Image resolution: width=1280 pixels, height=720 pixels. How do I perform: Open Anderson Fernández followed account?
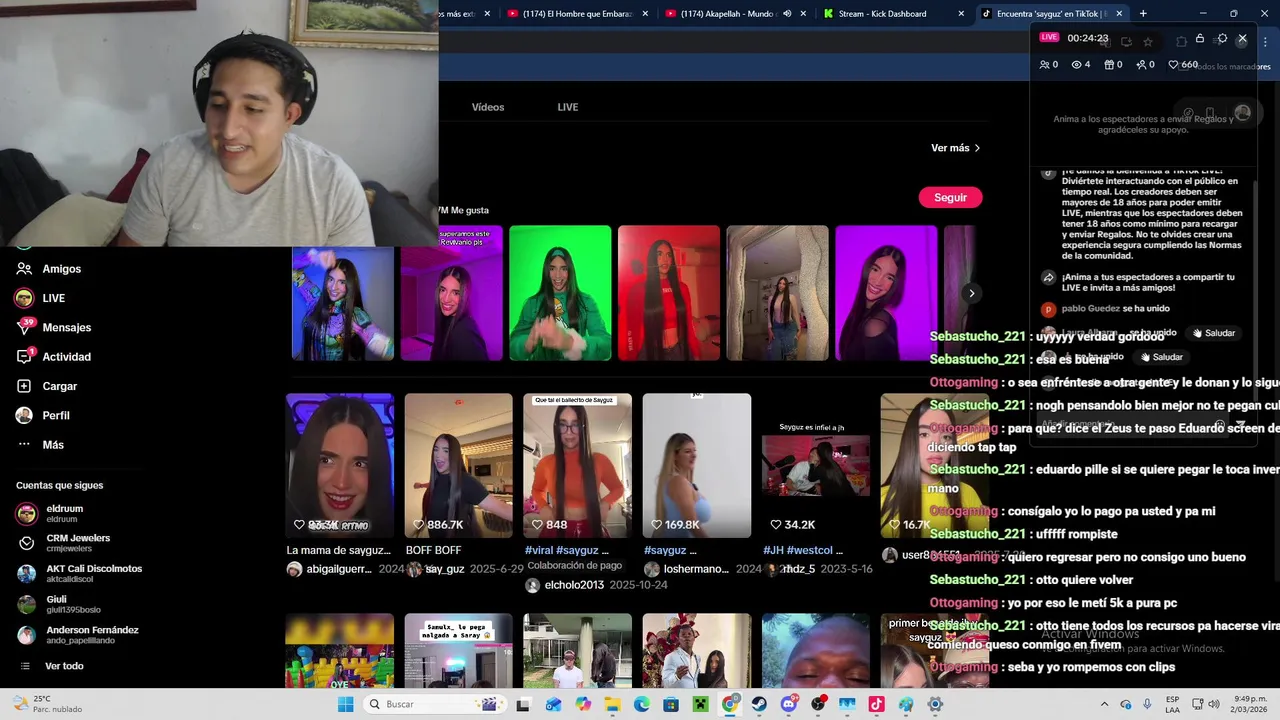click(78, 635)
